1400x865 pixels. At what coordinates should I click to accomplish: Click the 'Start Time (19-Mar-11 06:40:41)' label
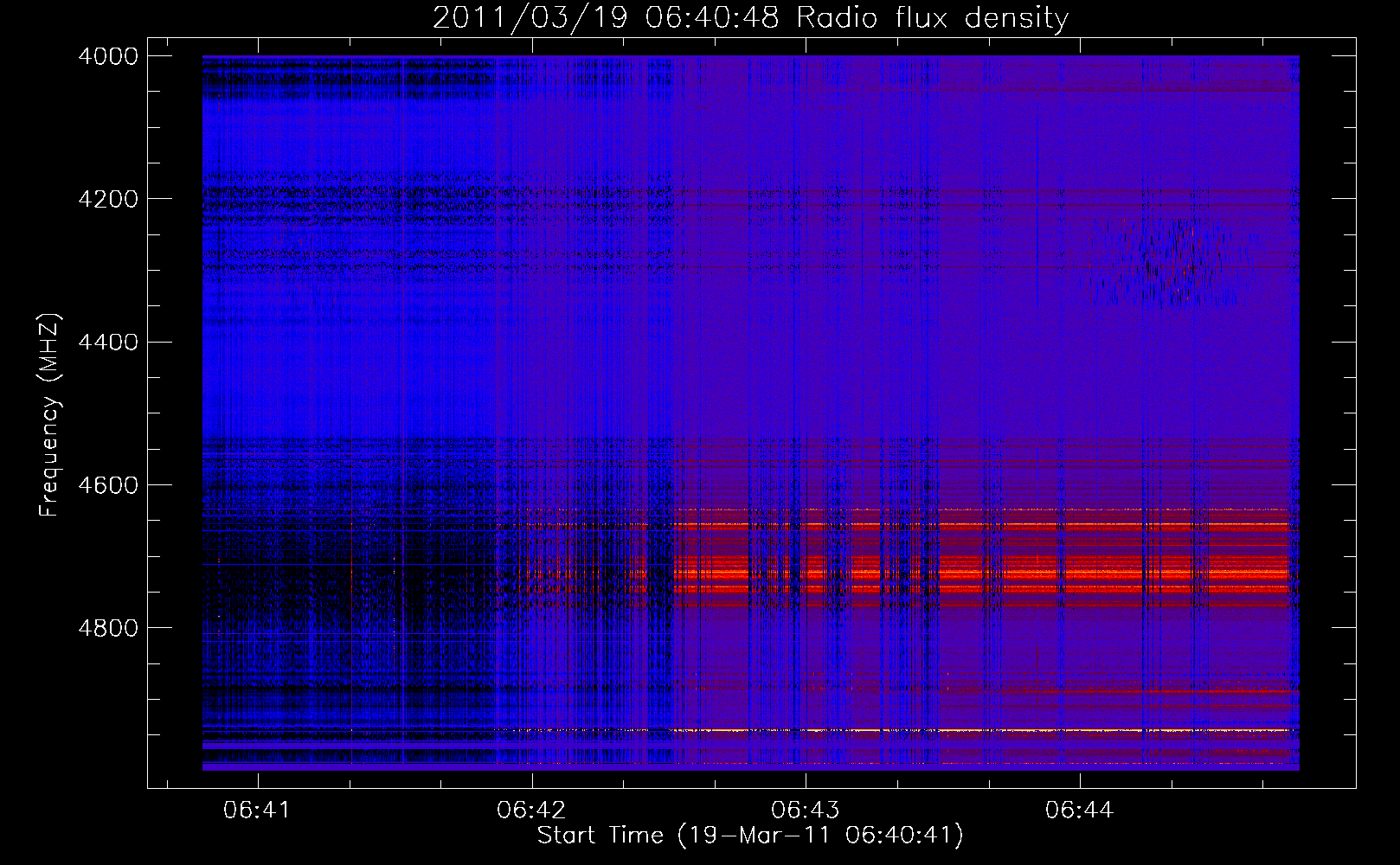coord(750,836)
